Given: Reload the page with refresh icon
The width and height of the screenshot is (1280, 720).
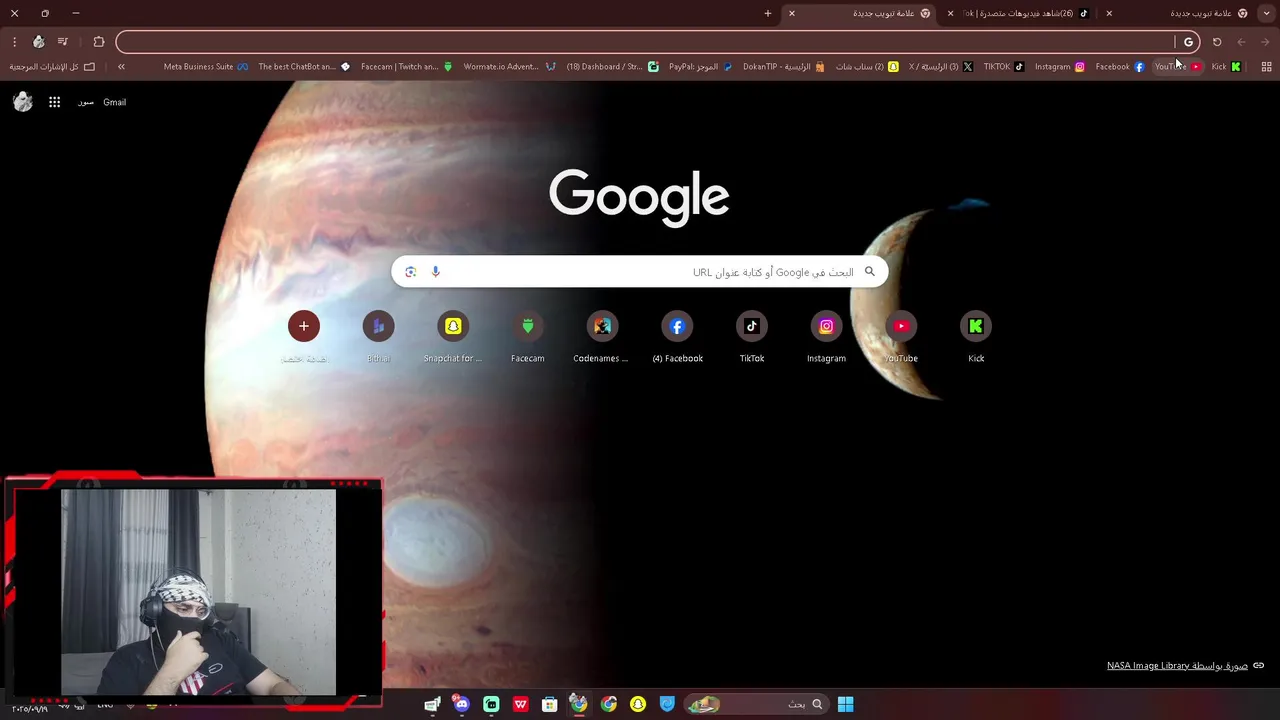Looking at the screenshot, I should (1217, 42).
